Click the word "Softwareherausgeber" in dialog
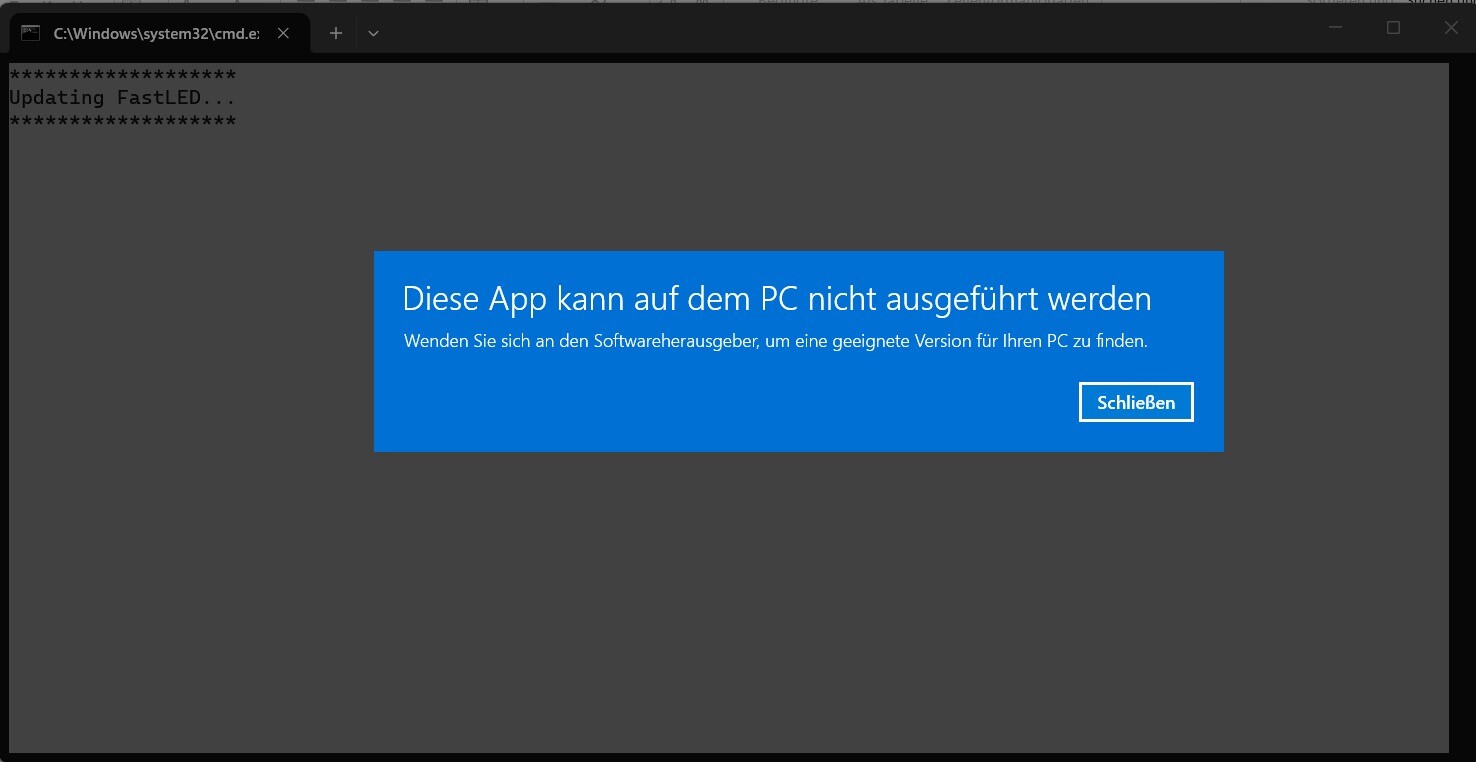Viewport: 1476px width, 762px height. (677, 341)
